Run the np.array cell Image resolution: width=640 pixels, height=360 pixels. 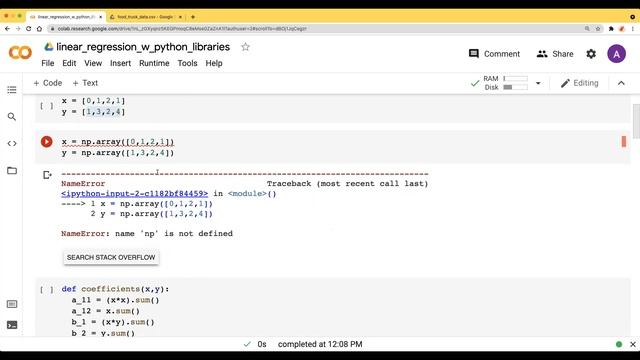pyautogui.click(x=47, y=142)
